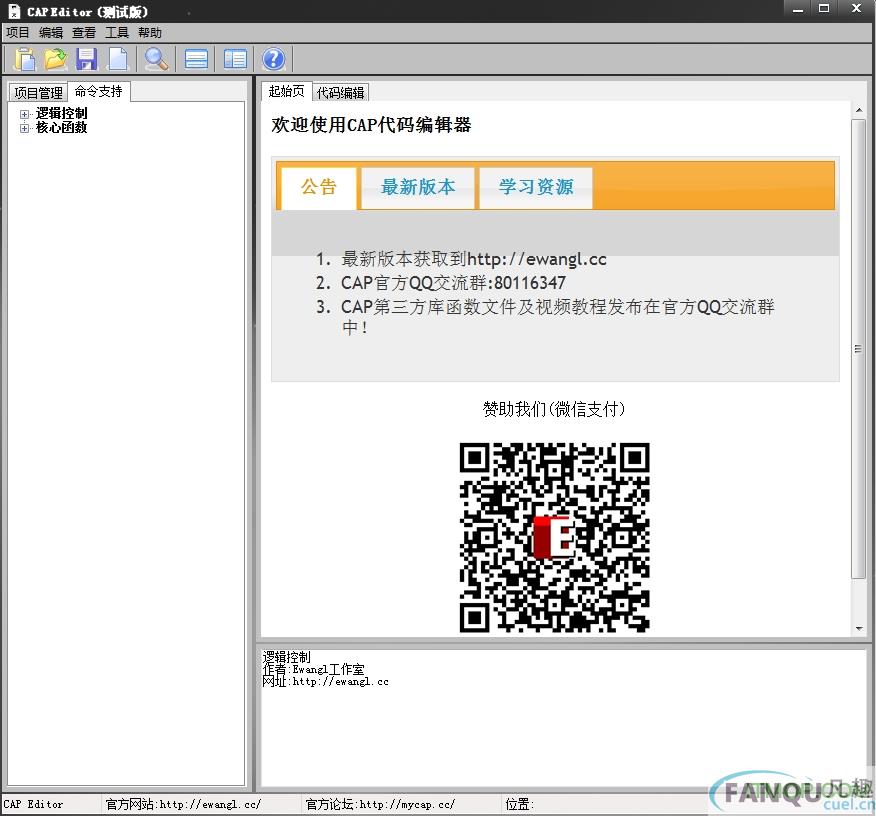
Task: Maximize the CAP Editor window
Action: click(824, 9)
